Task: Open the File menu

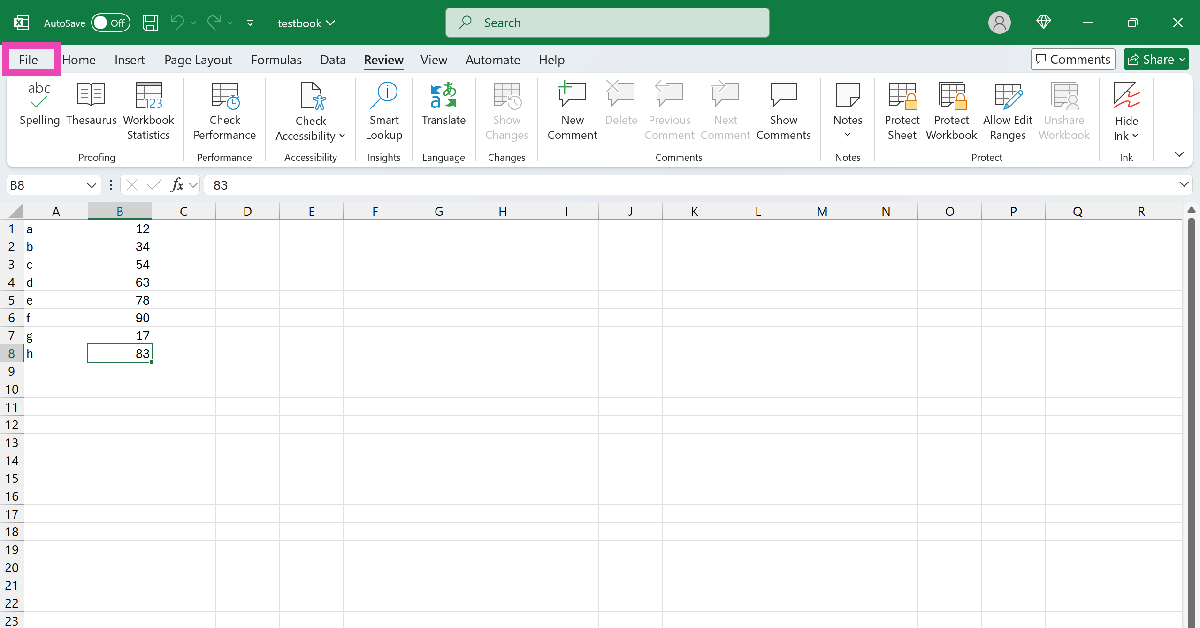Action: 26,59
